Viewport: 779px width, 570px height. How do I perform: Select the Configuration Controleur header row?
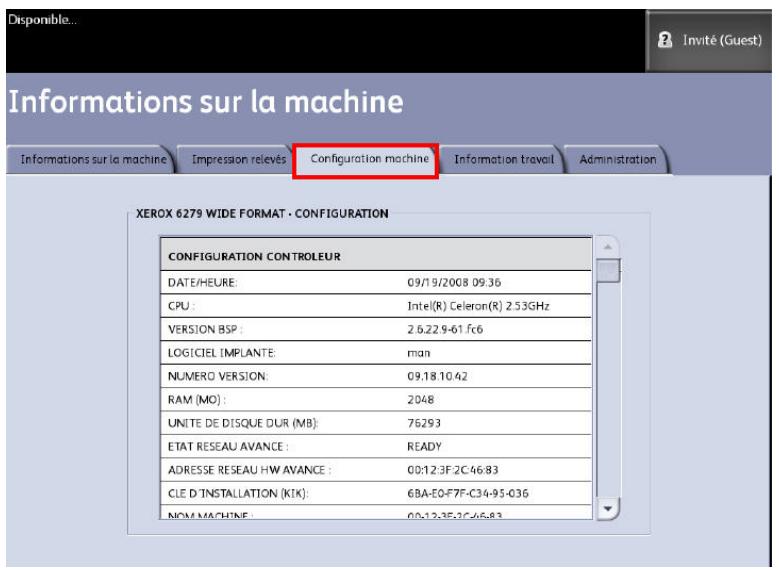pos(376,257)
